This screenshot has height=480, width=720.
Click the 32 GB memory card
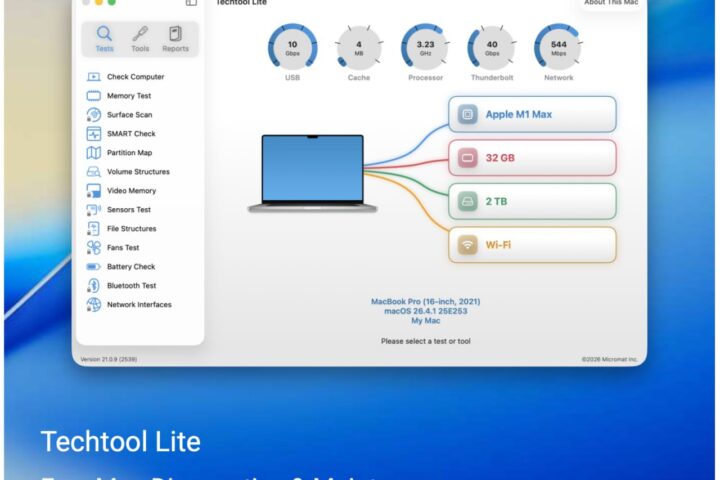click(x=532, y=158)
